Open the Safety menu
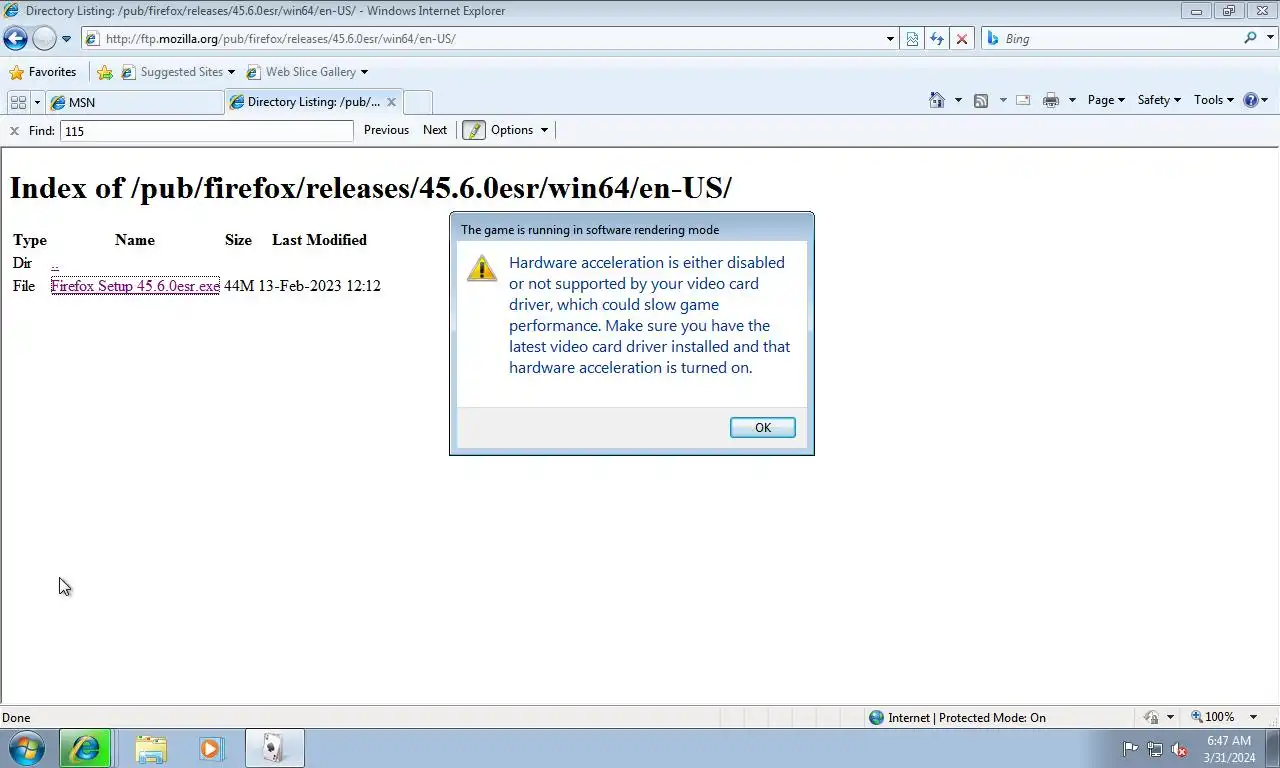The image size is (1280, 768). tap(1159, 100)
